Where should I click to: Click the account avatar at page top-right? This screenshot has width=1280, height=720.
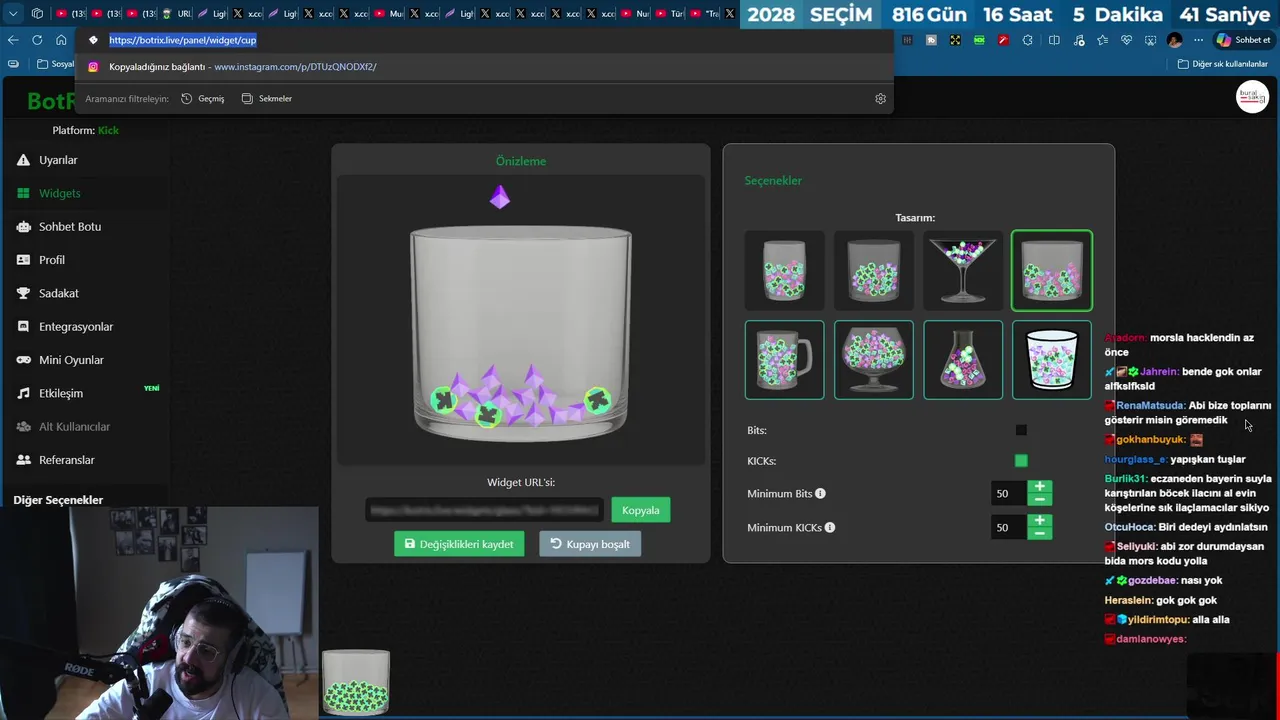click(1252, 97)
